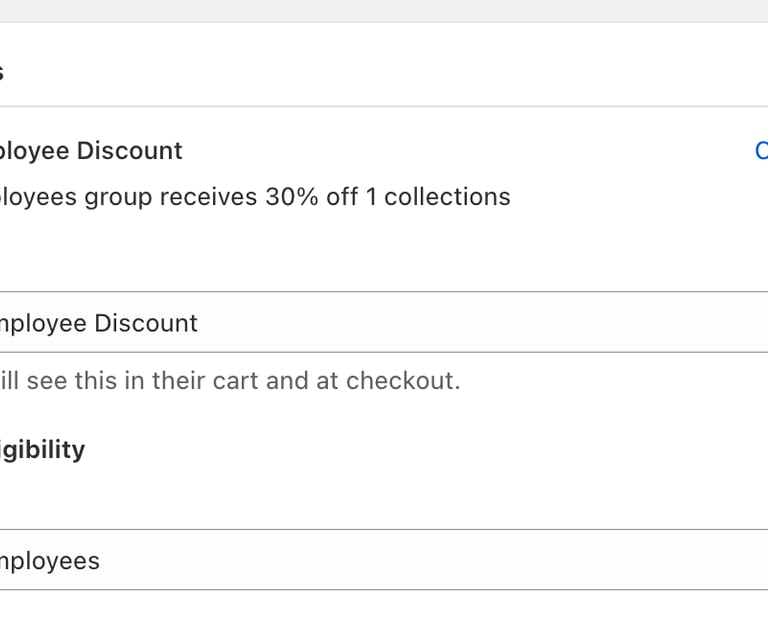Click the blue link beside Employee Discount heading

tap(761, 151)
